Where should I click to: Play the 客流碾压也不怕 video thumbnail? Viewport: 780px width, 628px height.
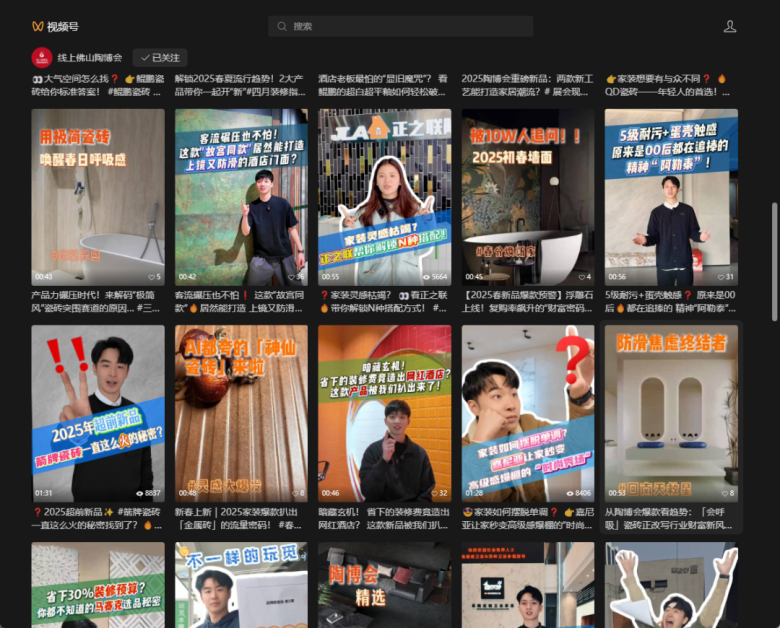(x=241, y=195)
